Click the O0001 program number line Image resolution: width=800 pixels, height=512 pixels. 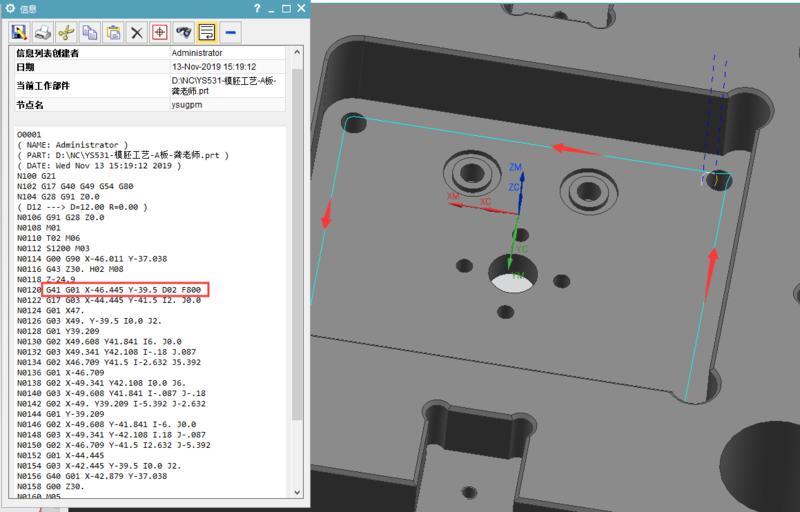coord(29,135)
